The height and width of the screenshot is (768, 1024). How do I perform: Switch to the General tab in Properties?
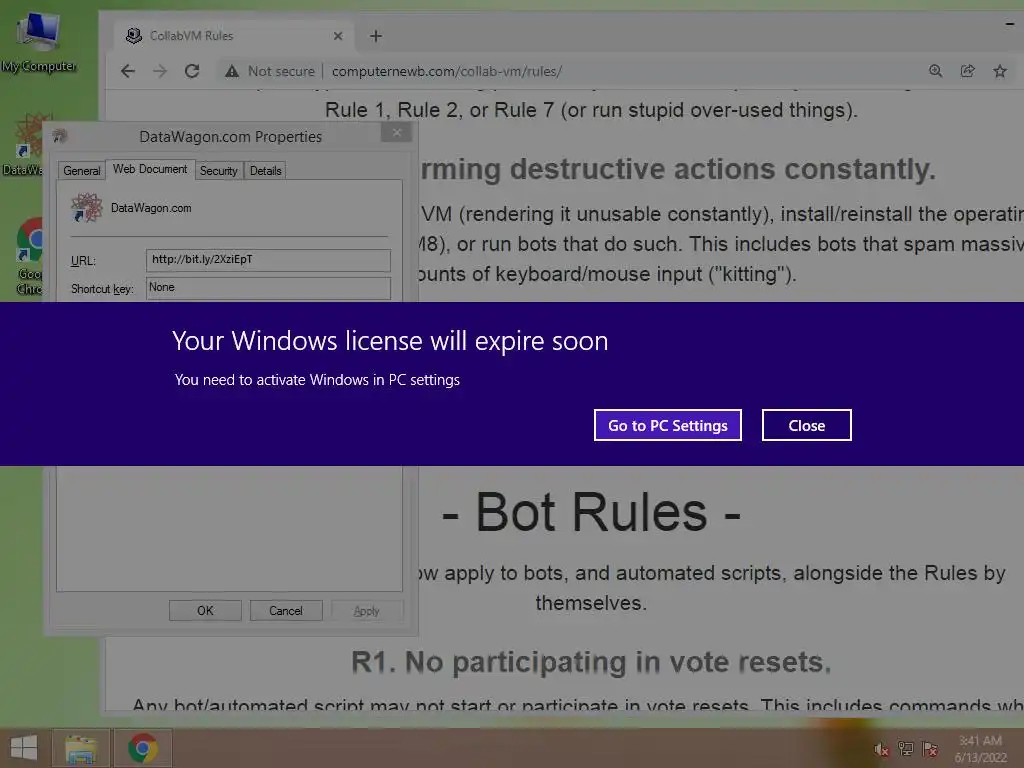[x=82, y=170]
